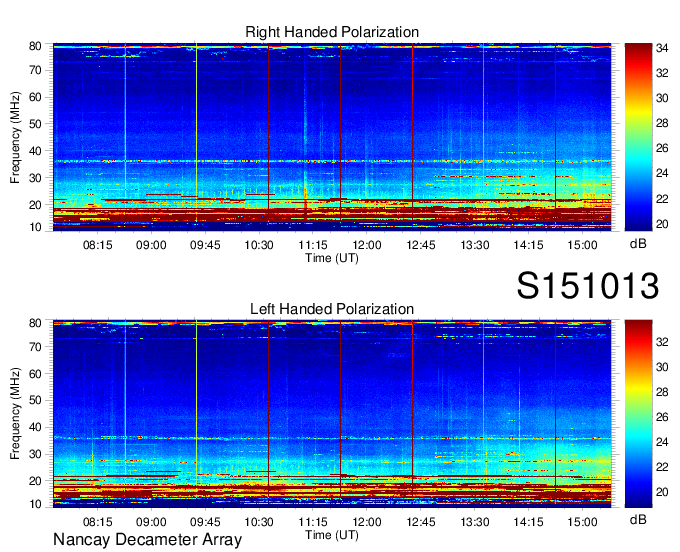Image resolution: width=680 pixels, height=552 pixels.
Task: Click the 09:00 tick label on top plot
Action: [x=151, y=245]
